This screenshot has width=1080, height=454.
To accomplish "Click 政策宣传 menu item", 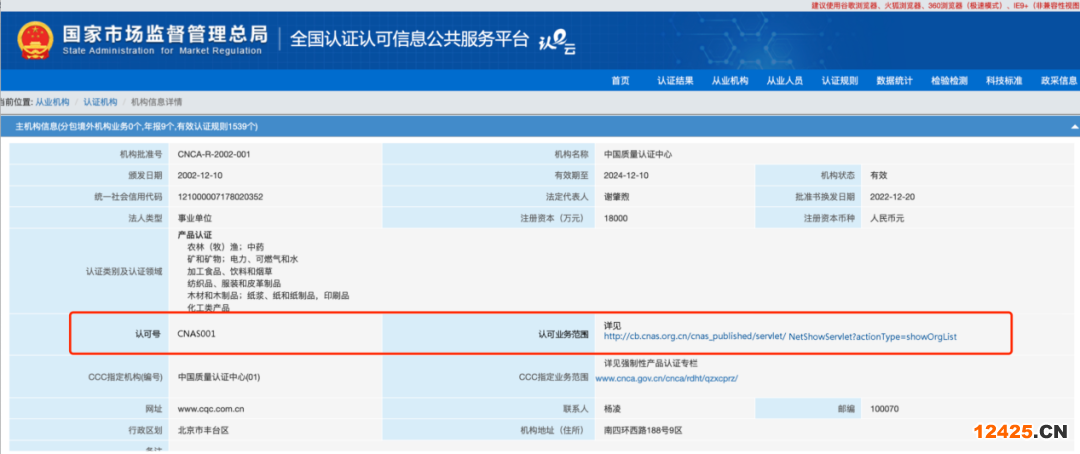I will 1058,81.
